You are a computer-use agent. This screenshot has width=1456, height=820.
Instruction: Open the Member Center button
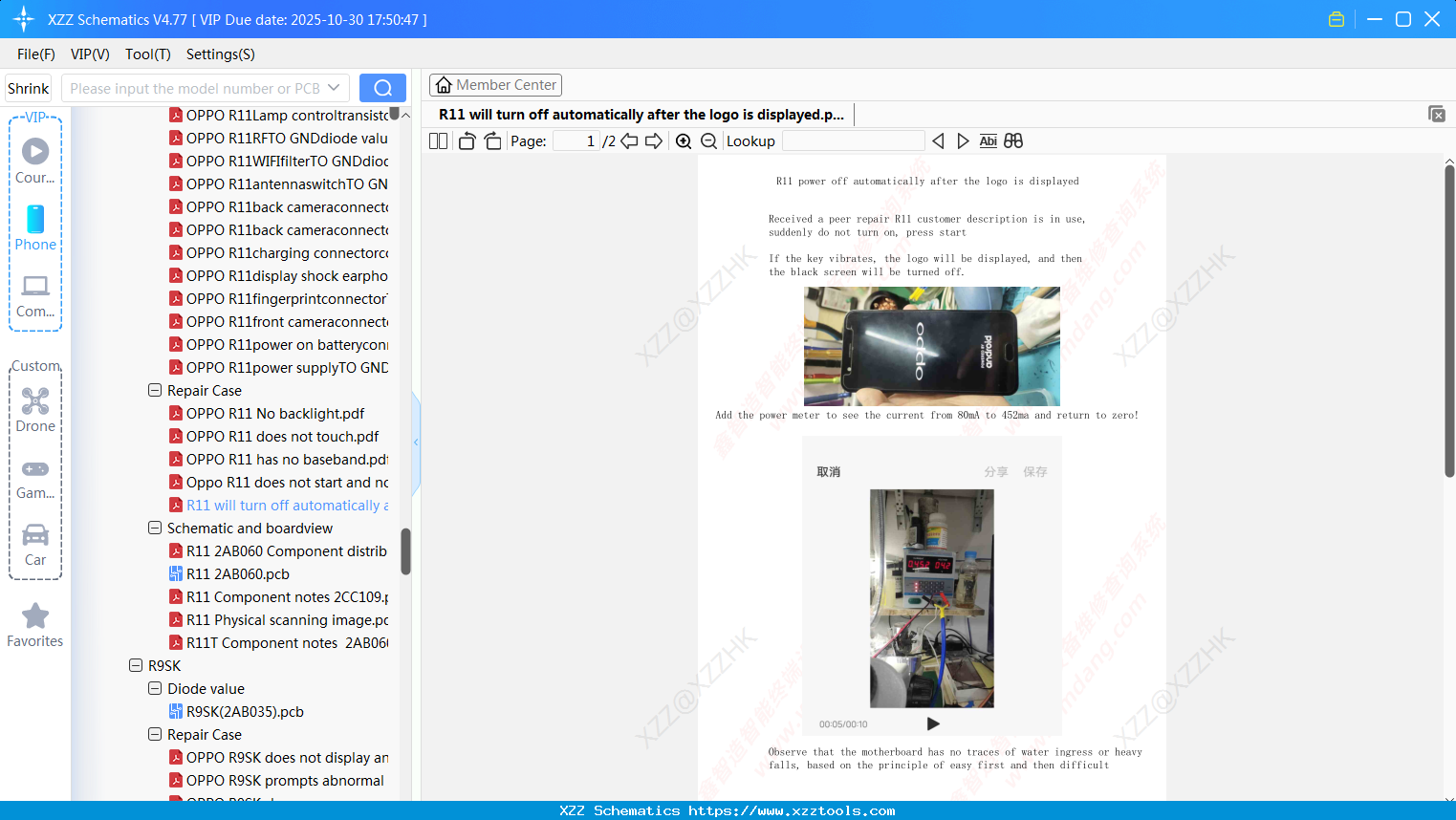495,85
